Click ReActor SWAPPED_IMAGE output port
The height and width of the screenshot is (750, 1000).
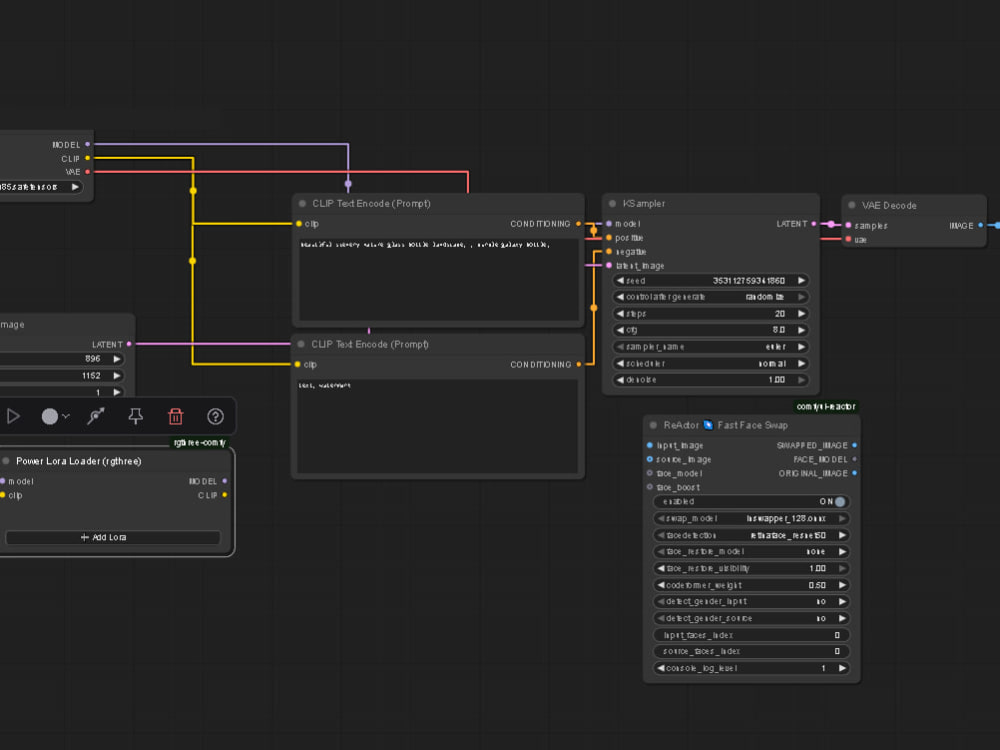click(x=855, y=445)
